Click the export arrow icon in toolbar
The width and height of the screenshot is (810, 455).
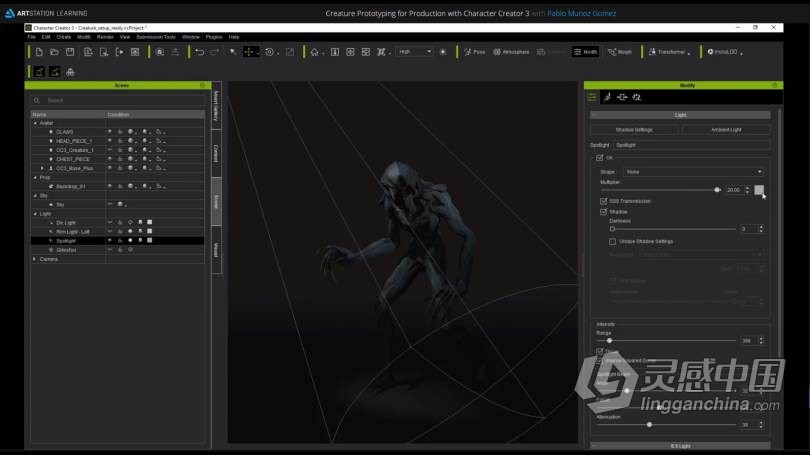(119, 52)
